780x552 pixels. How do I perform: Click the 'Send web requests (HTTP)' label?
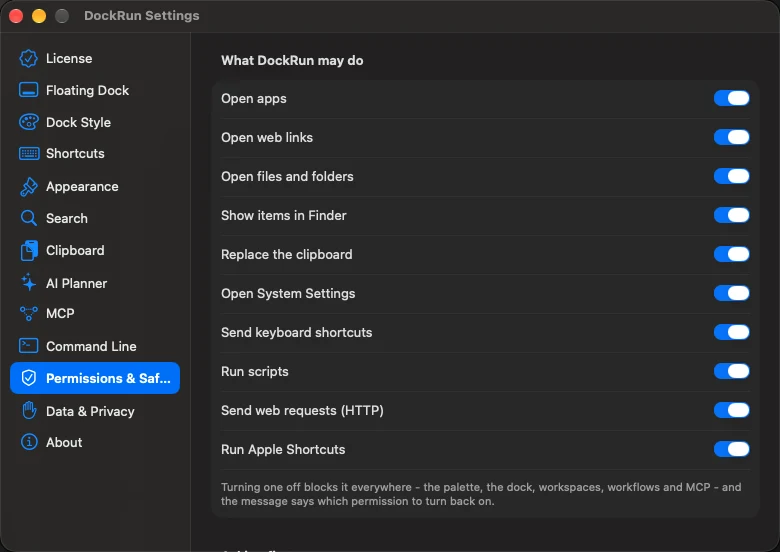pyautogui.click(x=302, y=411)
